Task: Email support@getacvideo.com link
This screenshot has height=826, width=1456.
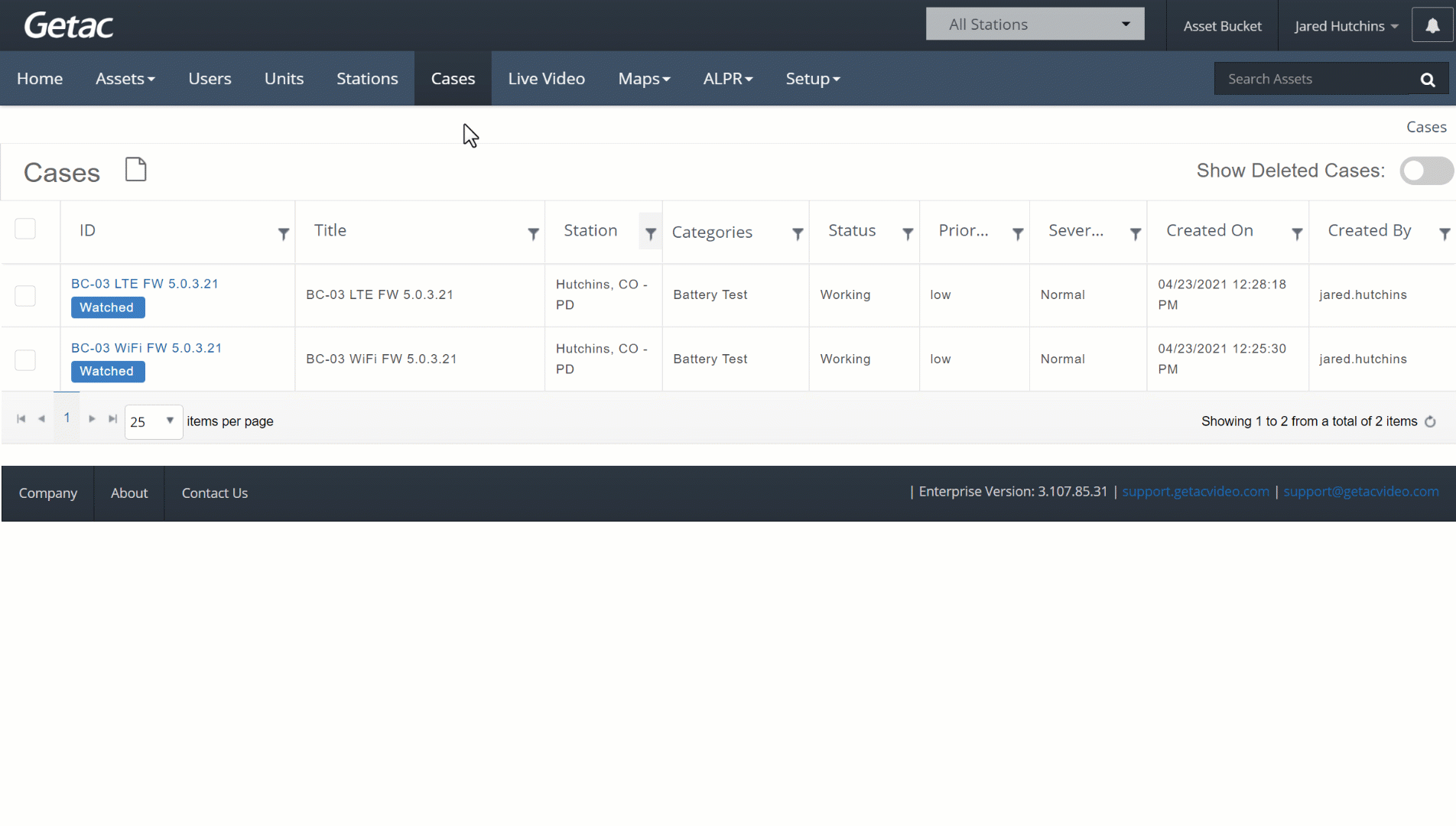Action: click(1361, 492)
